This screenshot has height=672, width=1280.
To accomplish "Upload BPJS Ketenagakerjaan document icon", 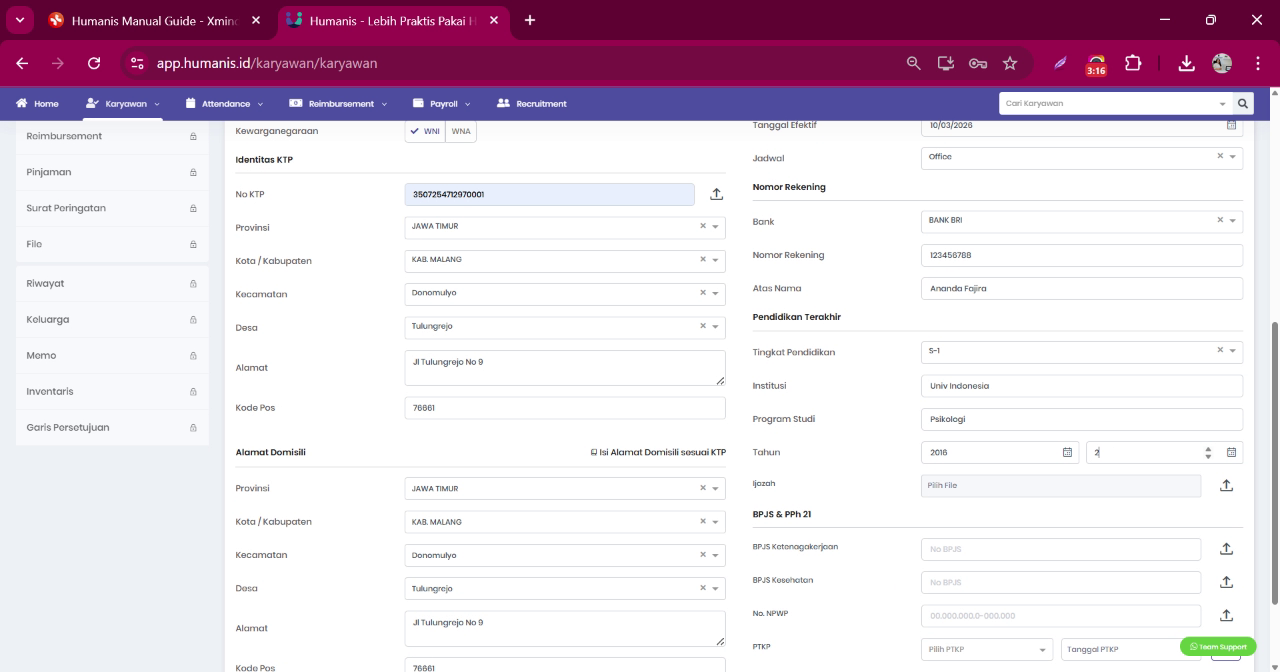I will coord(1226,549).
